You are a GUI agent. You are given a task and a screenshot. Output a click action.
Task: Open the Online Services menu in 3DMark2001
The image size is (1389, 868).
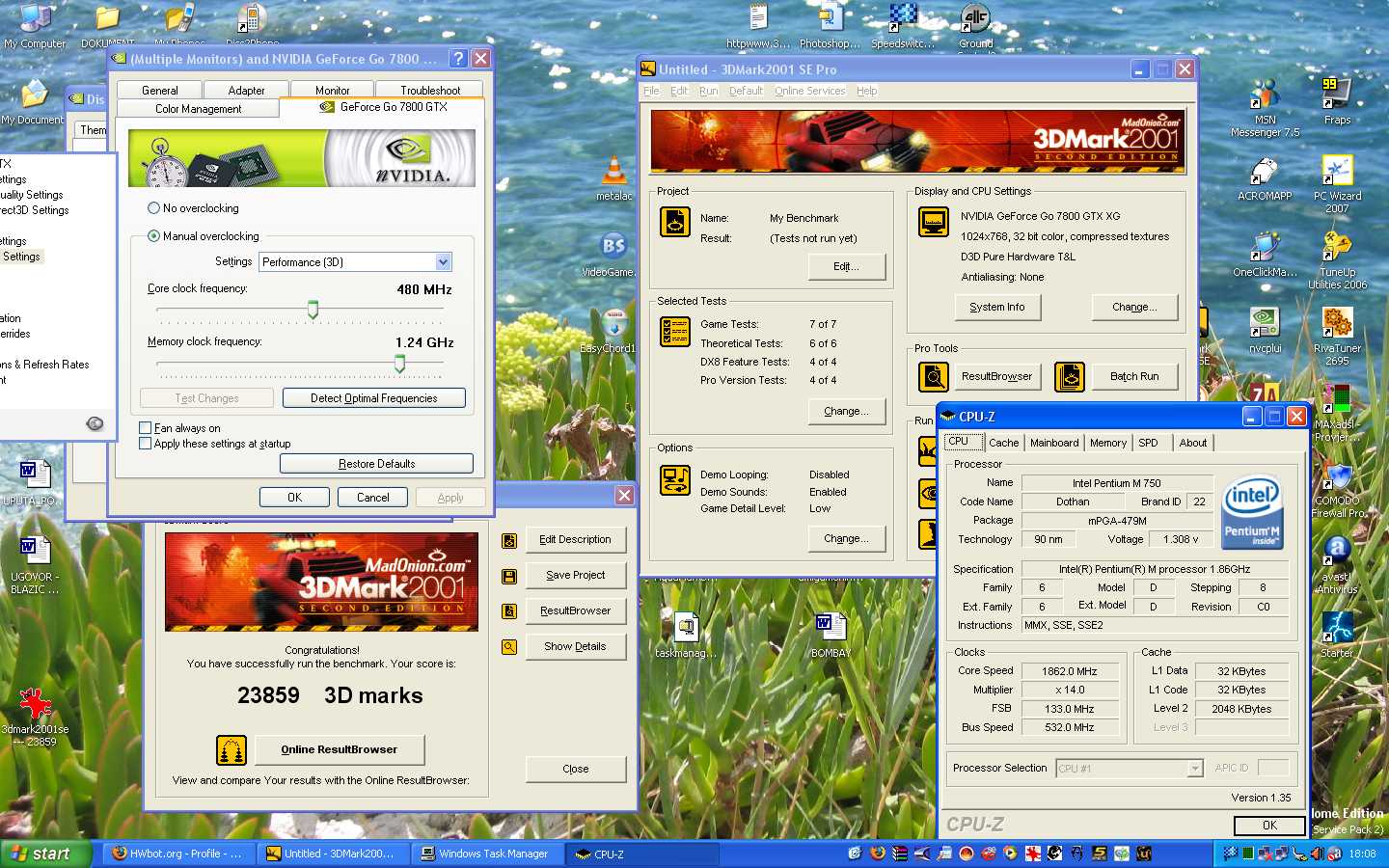(x=809, y=91)
